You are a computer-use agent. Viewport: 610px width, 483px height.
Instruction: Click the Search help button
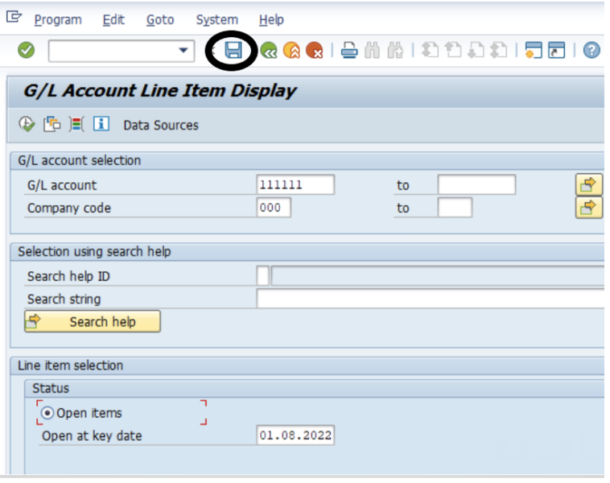click(x=92, y=322)
